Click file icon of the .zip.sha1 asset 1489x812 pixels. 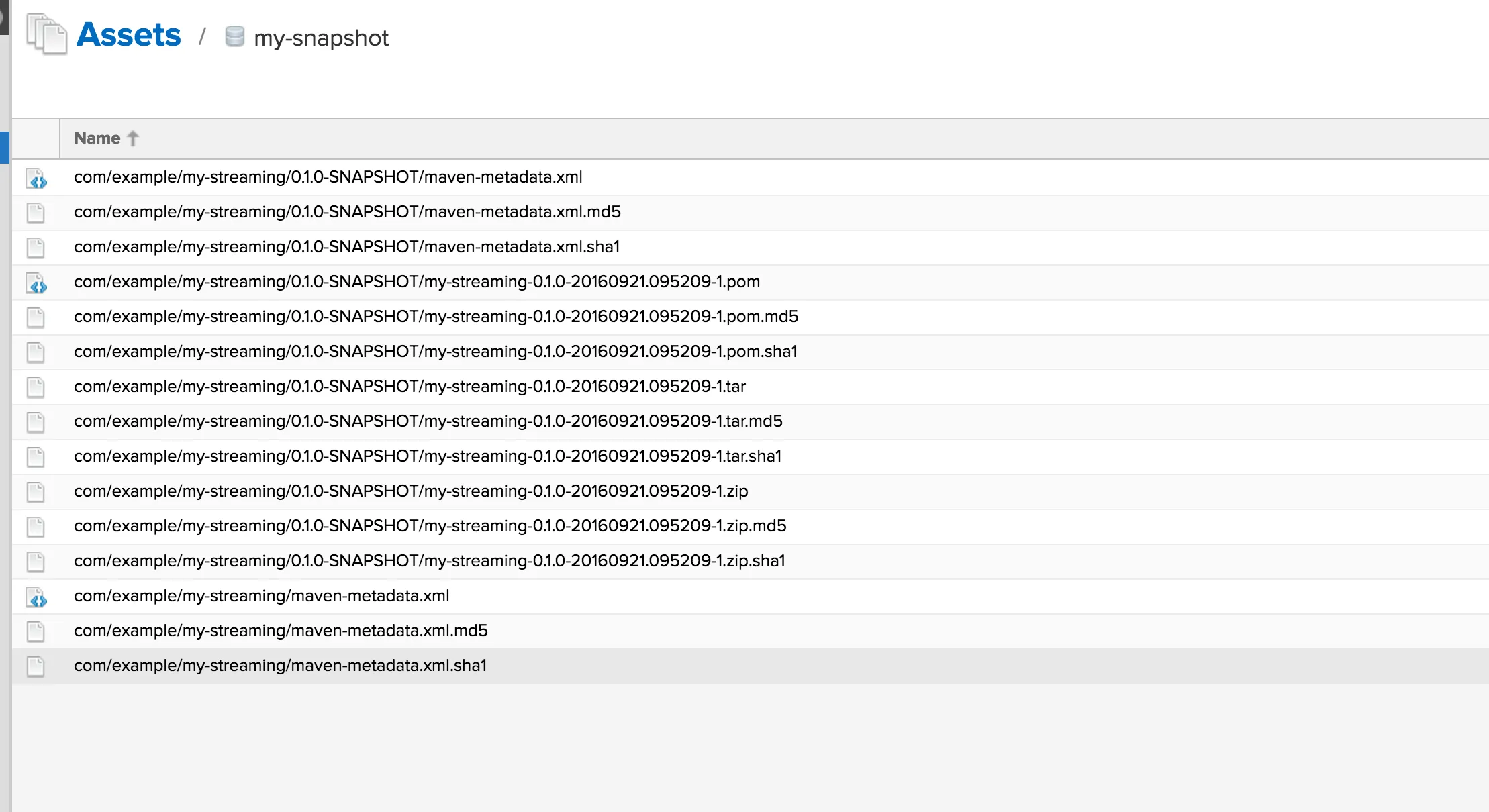point(36,562)
